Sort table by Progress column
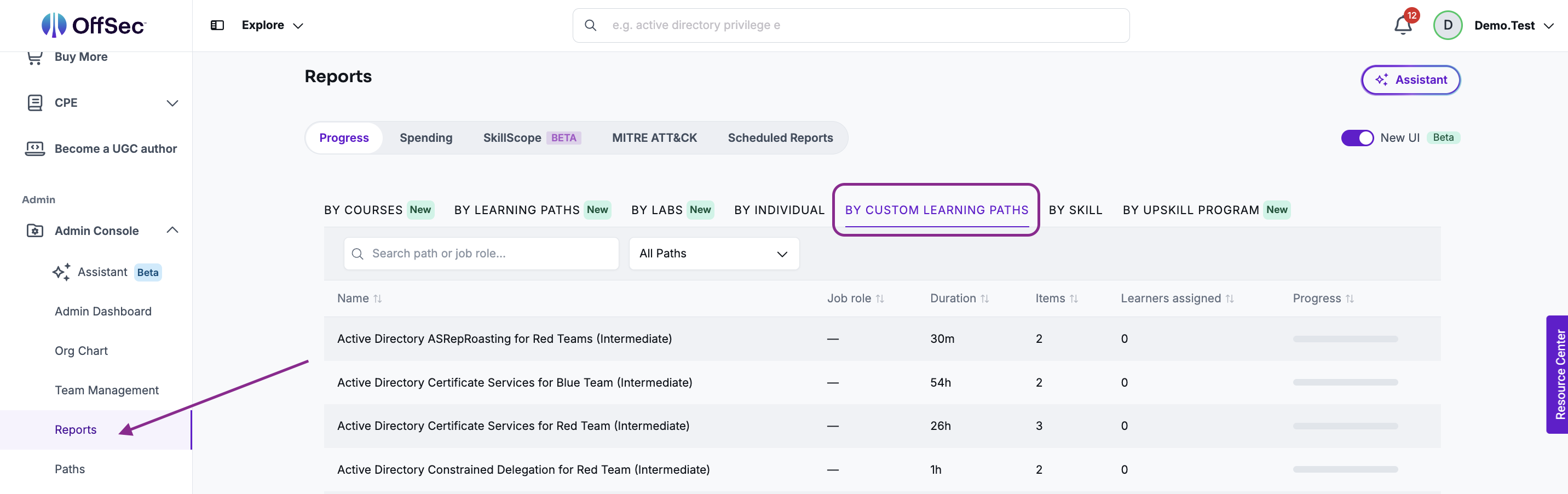 point(1349,298)
